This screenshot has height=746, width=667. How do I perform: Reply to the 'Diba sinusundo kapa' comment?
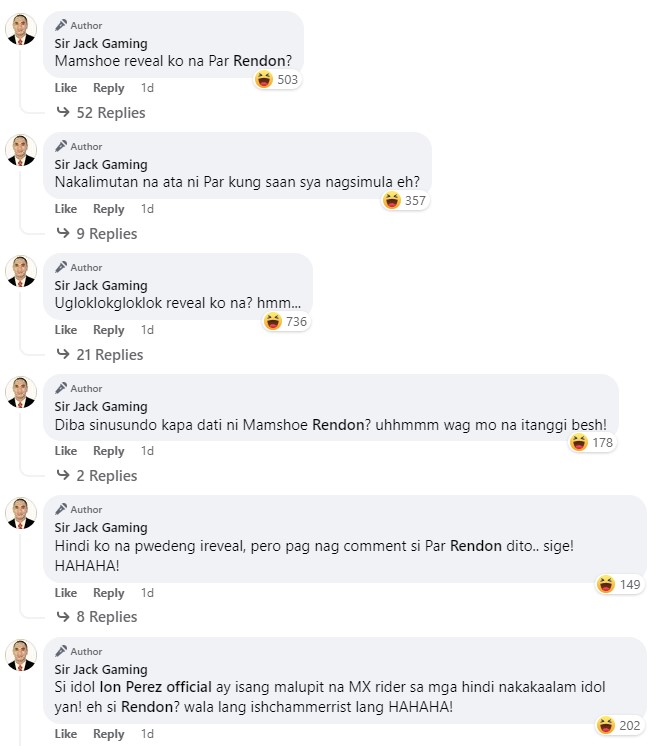tap(109, 451)
